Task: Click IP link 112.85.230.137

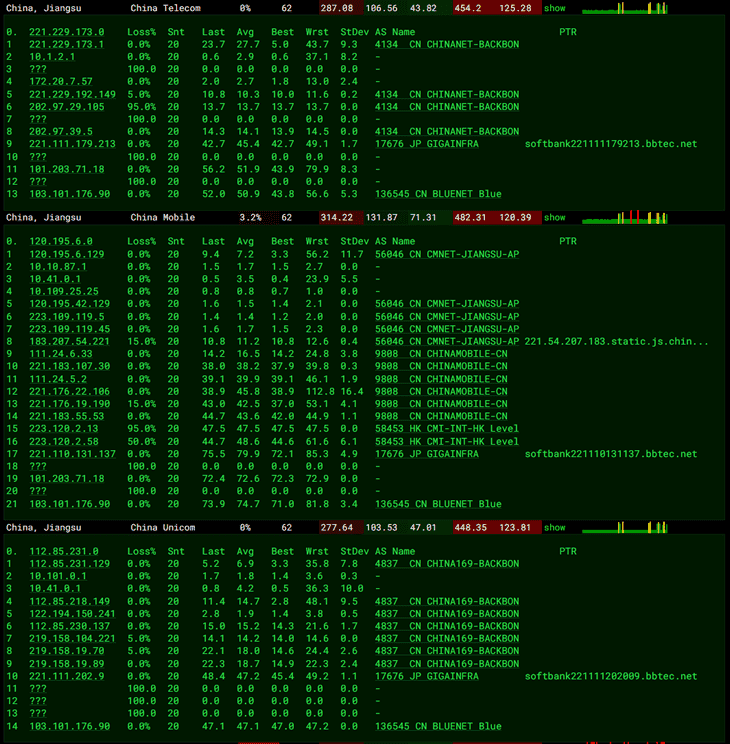Action: 69,626
